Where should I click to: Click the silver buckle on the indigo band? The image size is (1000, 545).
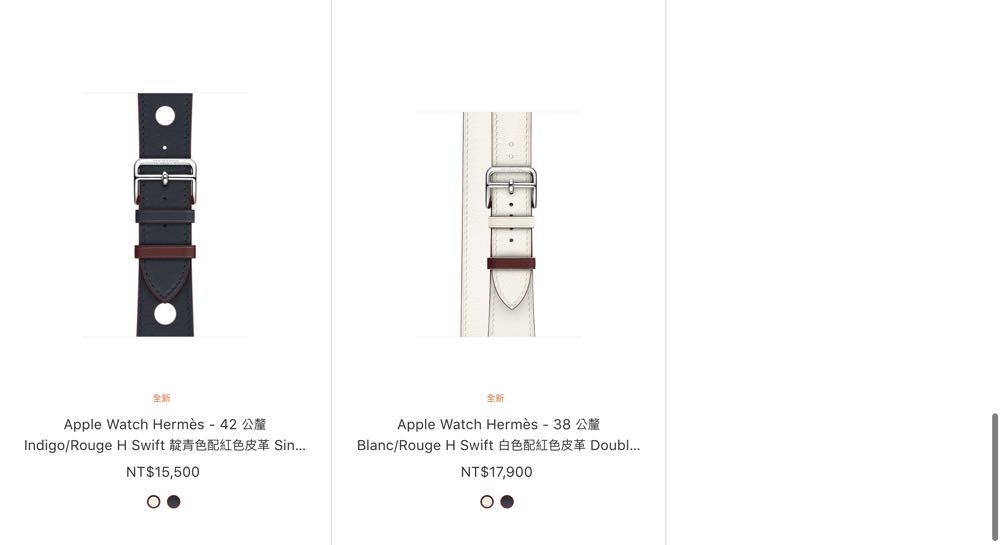click(x=165, y=180)
